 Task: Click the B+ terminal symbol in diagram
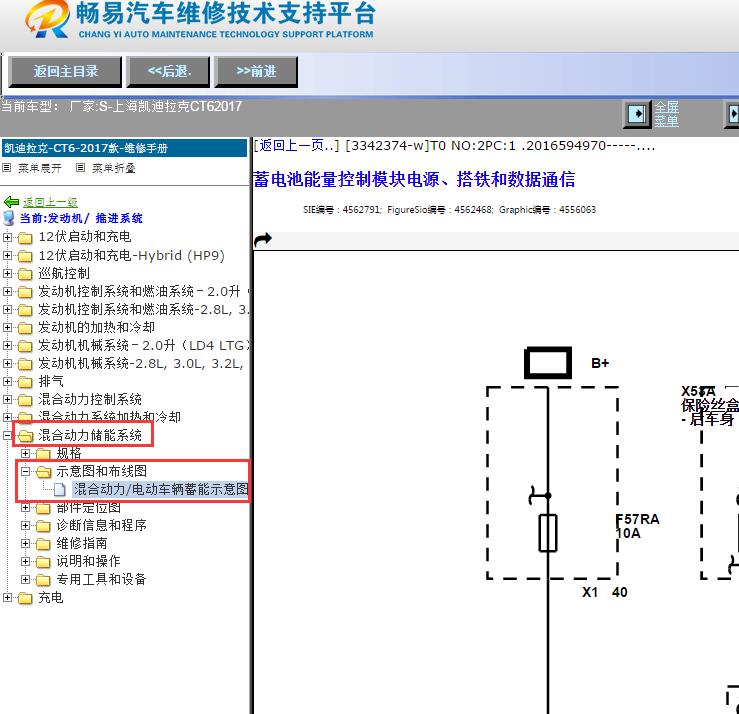pos(548,363)
